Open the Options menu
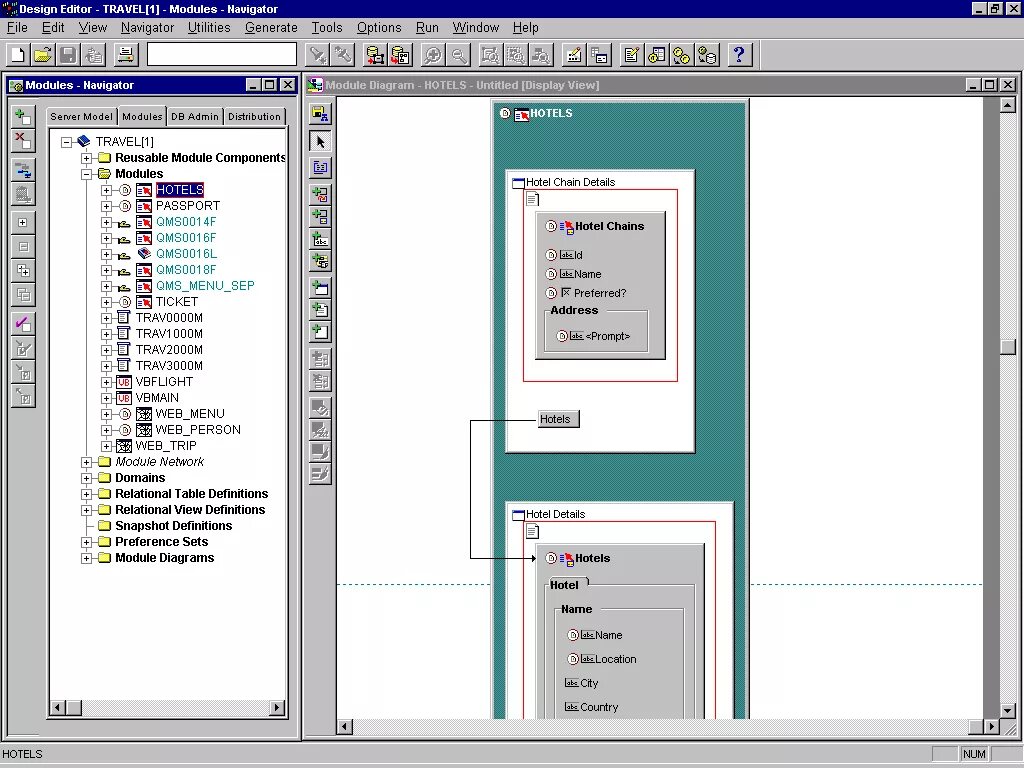 379,27
